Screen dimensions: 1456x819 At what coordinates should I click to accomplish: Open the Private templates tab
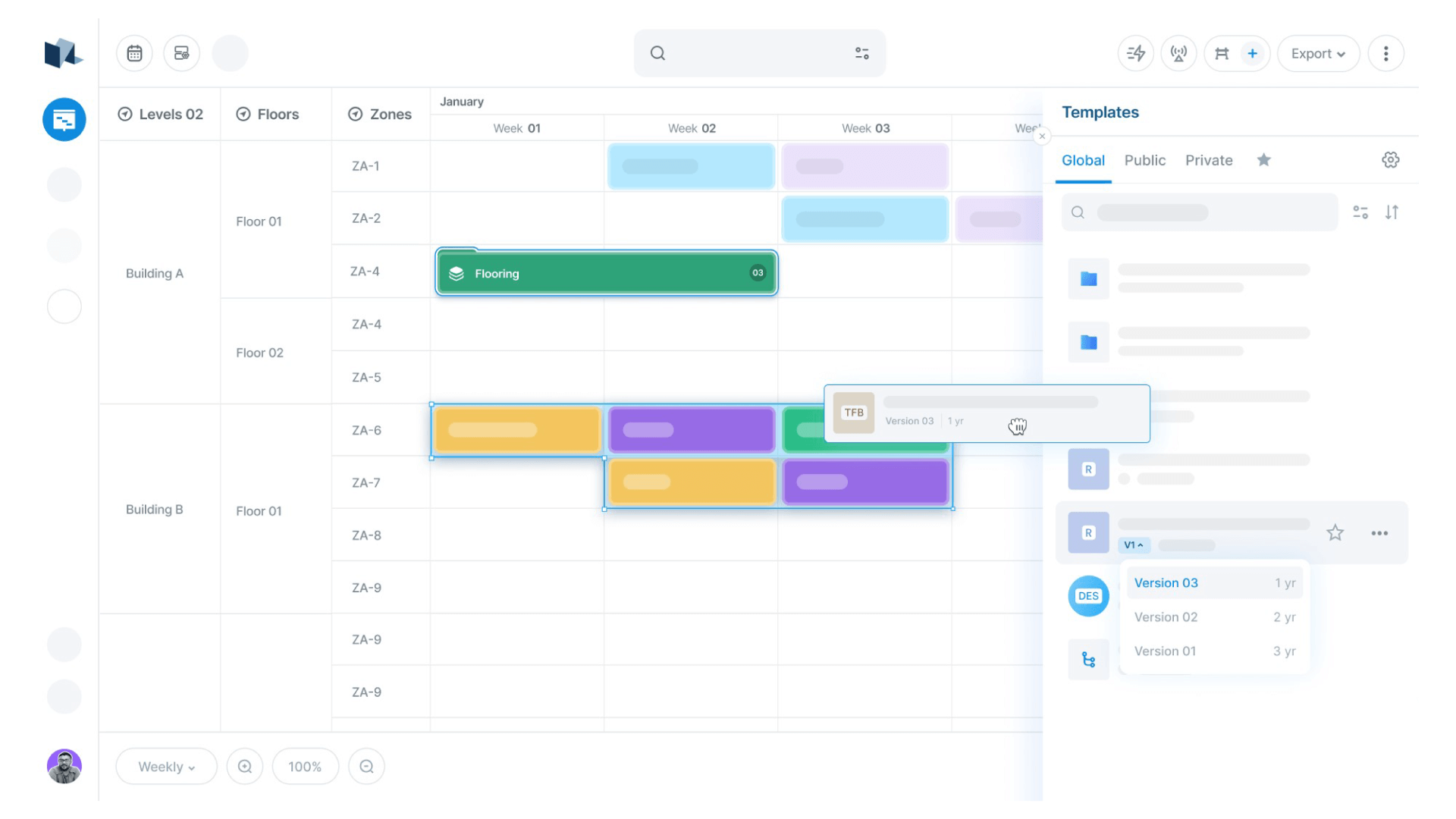click(1209, 160)
